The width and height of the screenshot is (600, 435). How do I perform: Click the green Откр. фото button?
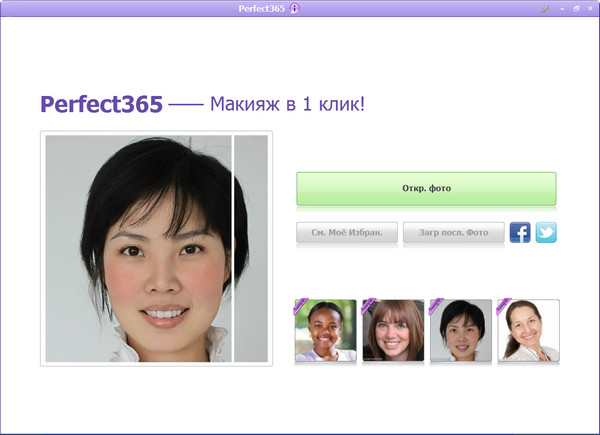[x=426, y=189]
